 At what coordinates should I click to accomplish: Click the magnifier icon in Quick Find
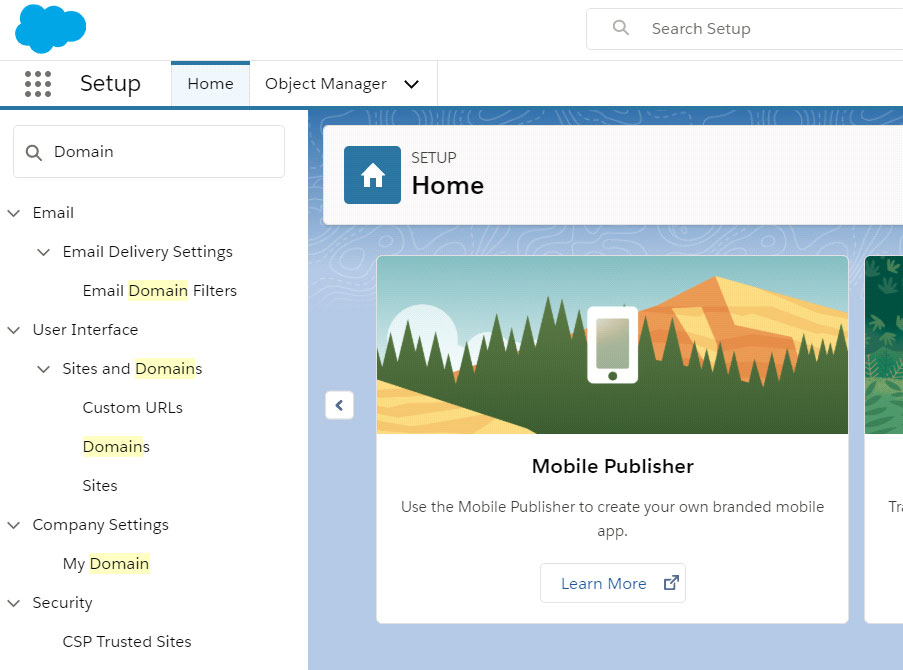tap(34, 152)
